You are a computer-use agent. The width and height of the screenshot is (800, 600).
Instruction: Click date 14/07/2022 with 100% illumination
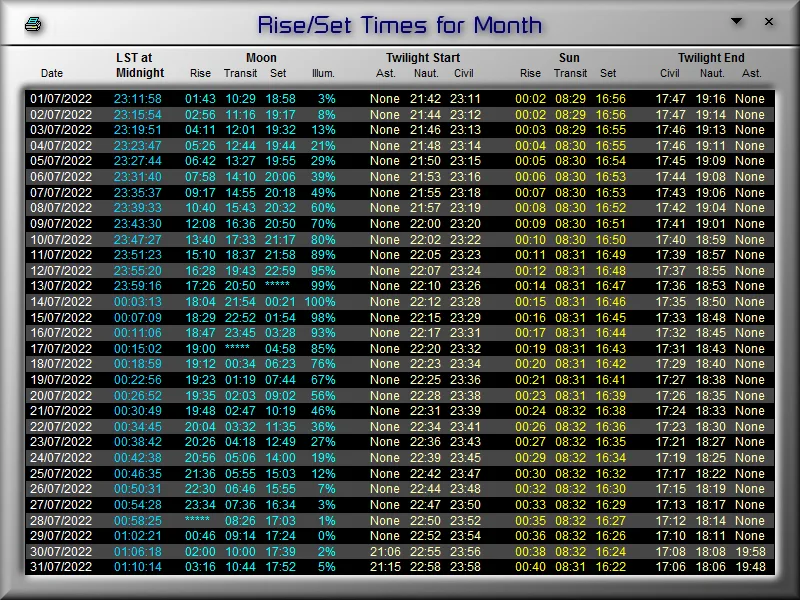(61, 302)
